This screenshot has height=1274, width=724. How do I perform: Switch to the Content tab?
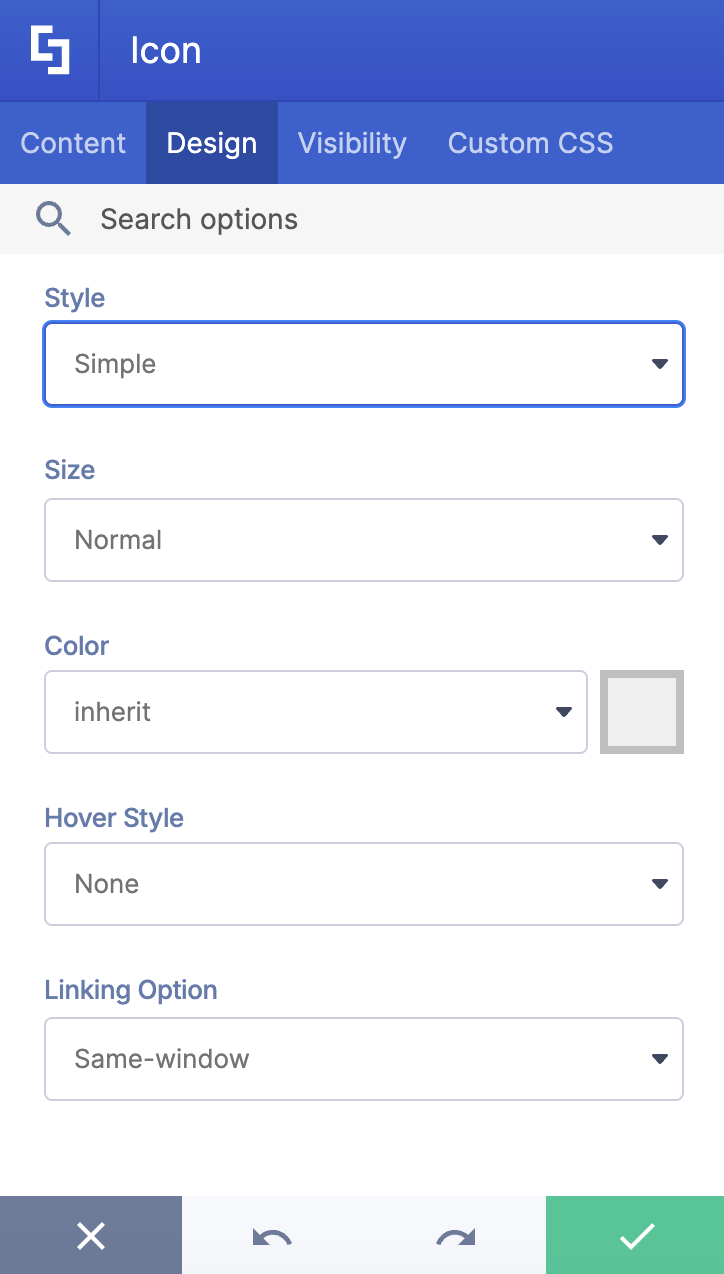tap(73, 142)
